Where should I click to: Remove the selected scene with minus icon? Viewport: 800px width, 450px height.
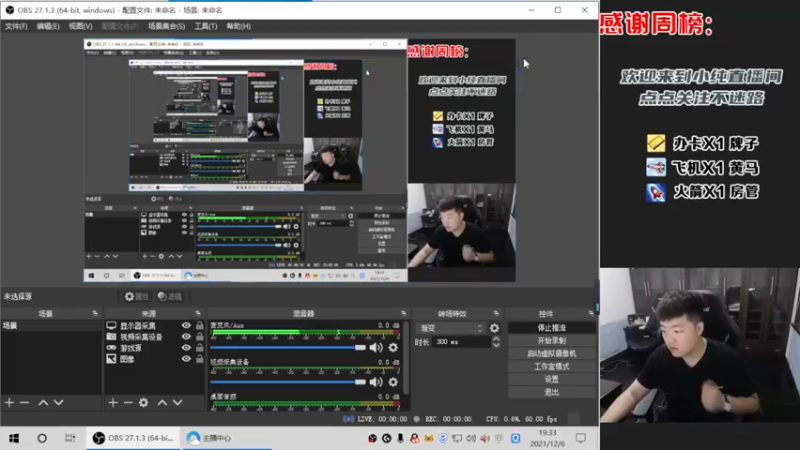coord(24,403)
